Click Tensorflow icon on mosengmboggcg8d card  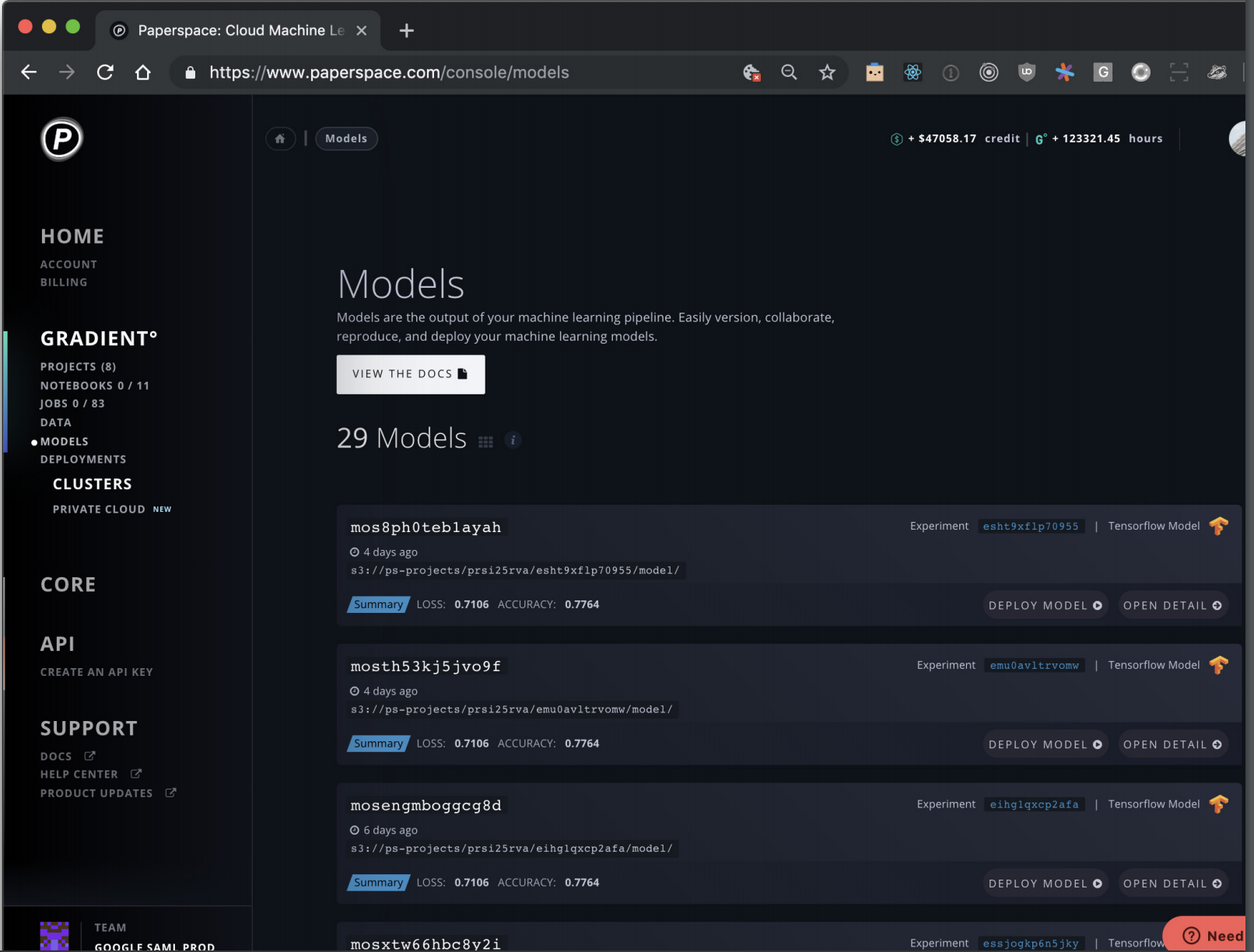tap(1218, 804)
